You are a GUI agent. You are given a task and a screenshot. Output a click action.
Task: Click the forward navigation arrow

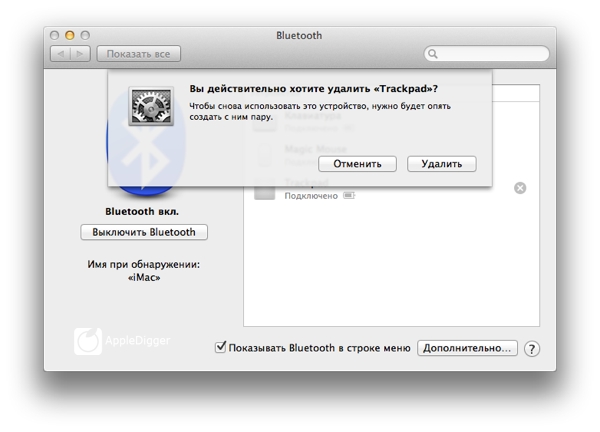(x=79, y=53)
